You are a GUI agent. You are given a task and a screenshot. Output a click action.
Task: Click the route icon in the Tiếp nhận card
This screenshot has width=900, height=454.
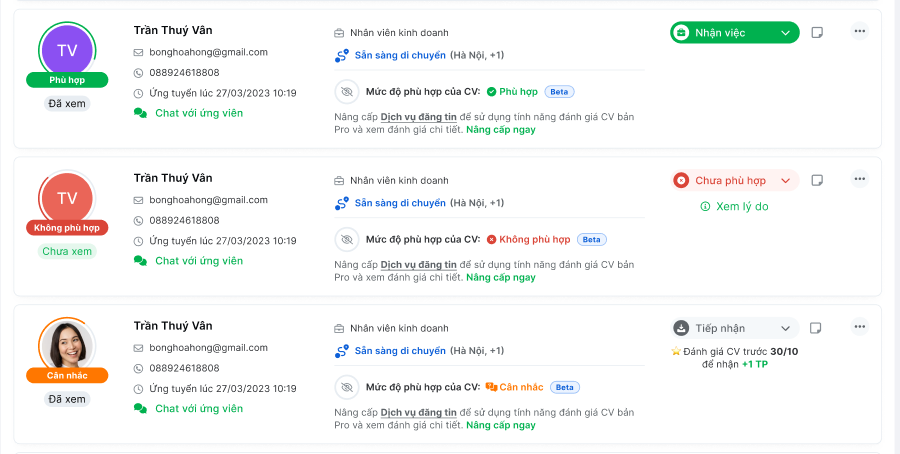(x=342, y=351)
